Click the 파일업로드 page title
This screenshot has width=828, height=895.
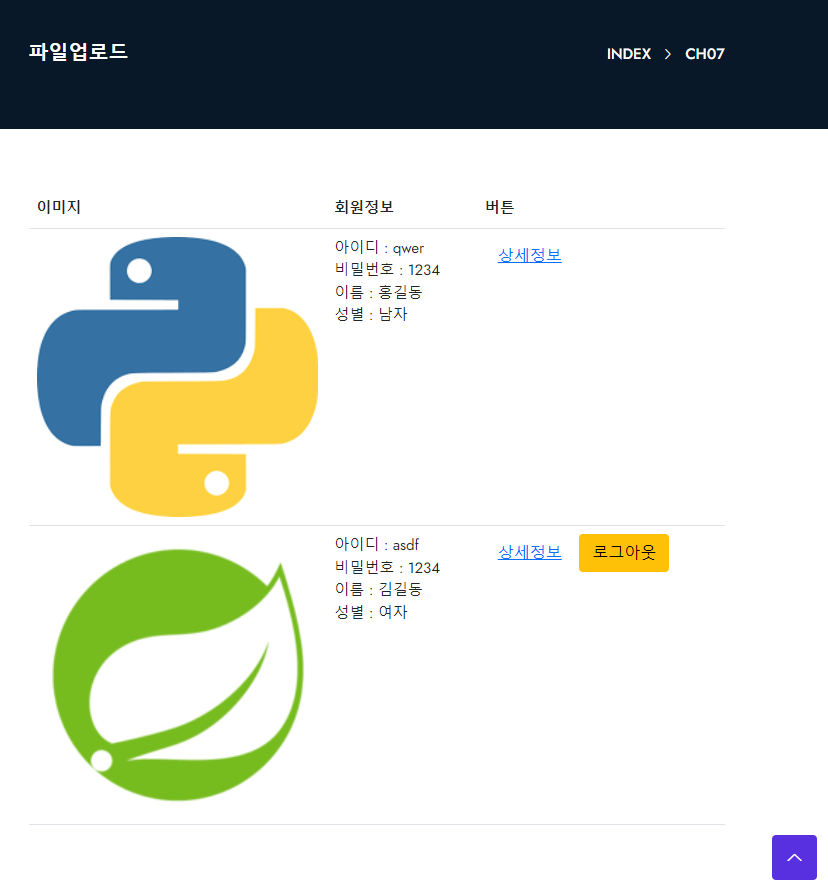(78, 51)
